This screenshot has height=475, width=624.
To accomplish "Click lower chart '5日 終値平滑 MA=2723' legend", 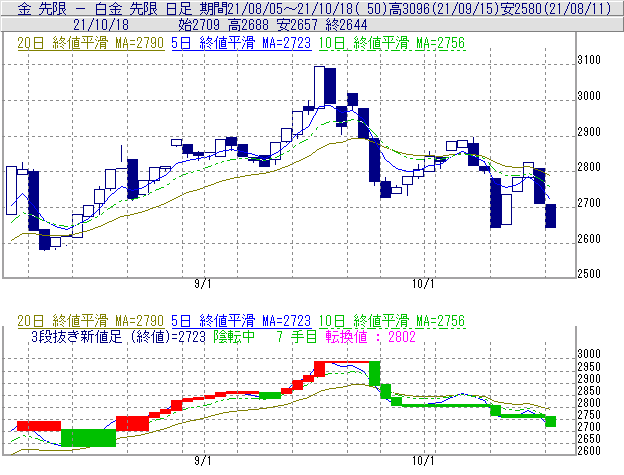I will 241,320.
